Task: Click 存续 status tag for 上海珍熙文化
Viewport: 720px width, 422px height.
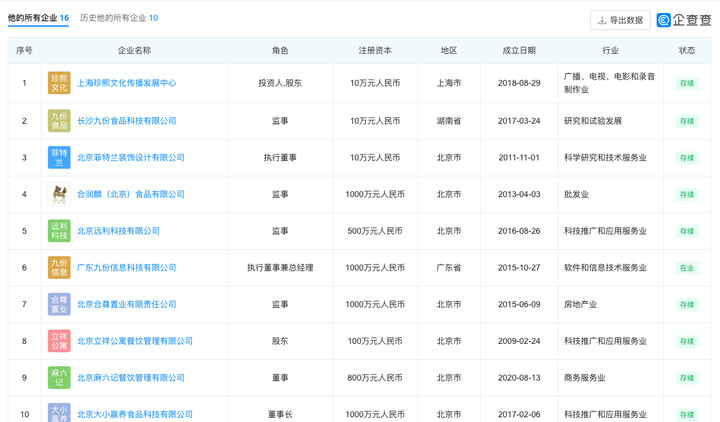Action: click(687, 83)
